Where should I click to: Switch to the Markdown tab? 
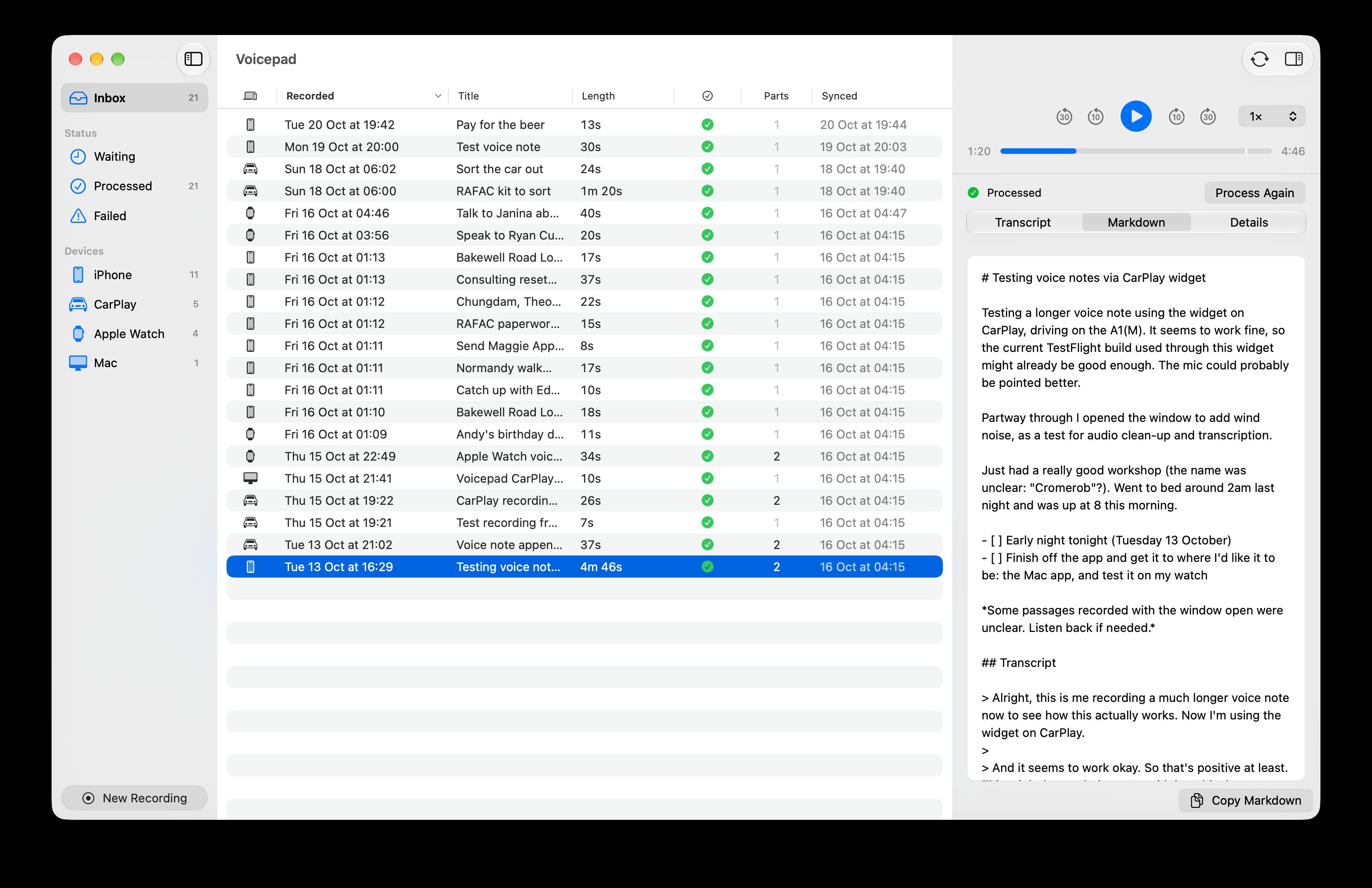point(1136,222)
